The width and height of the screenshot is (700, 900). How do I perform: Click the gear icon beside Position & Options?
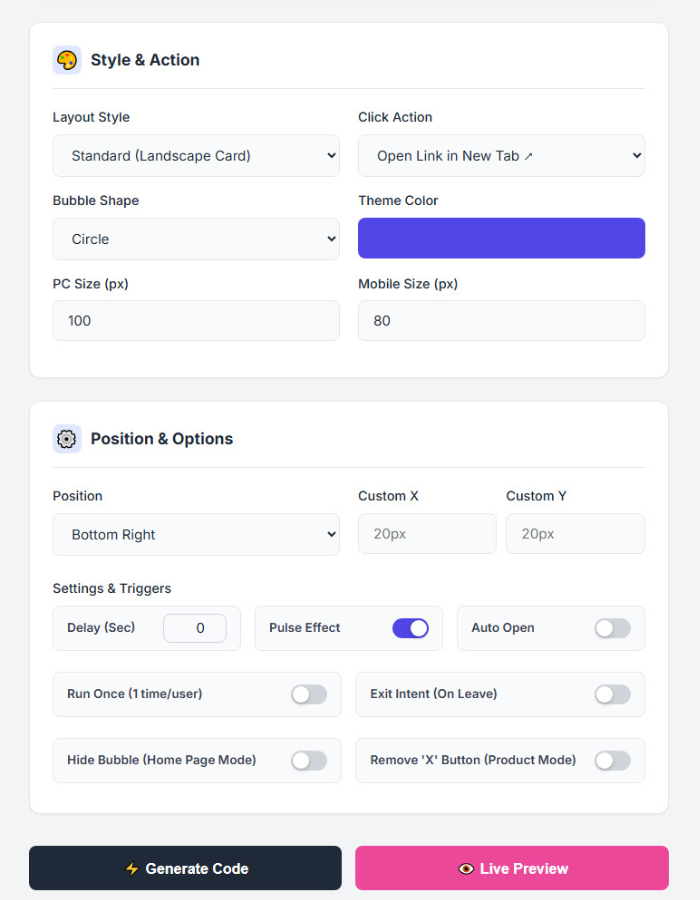point(67,439)
